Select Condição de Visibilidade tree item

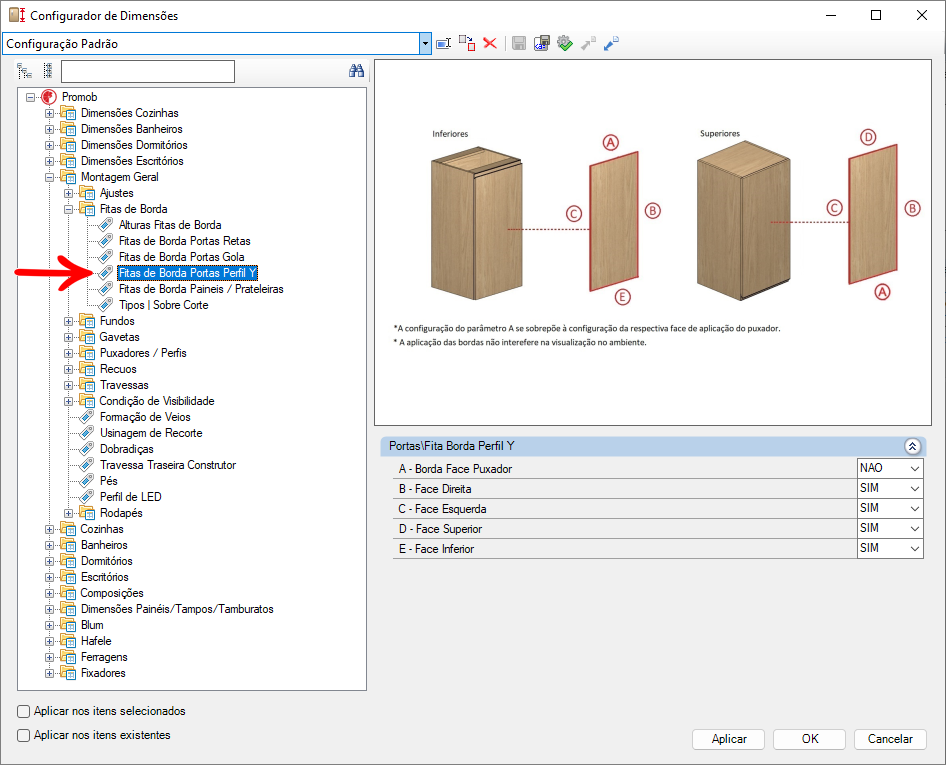click(157, 401)
